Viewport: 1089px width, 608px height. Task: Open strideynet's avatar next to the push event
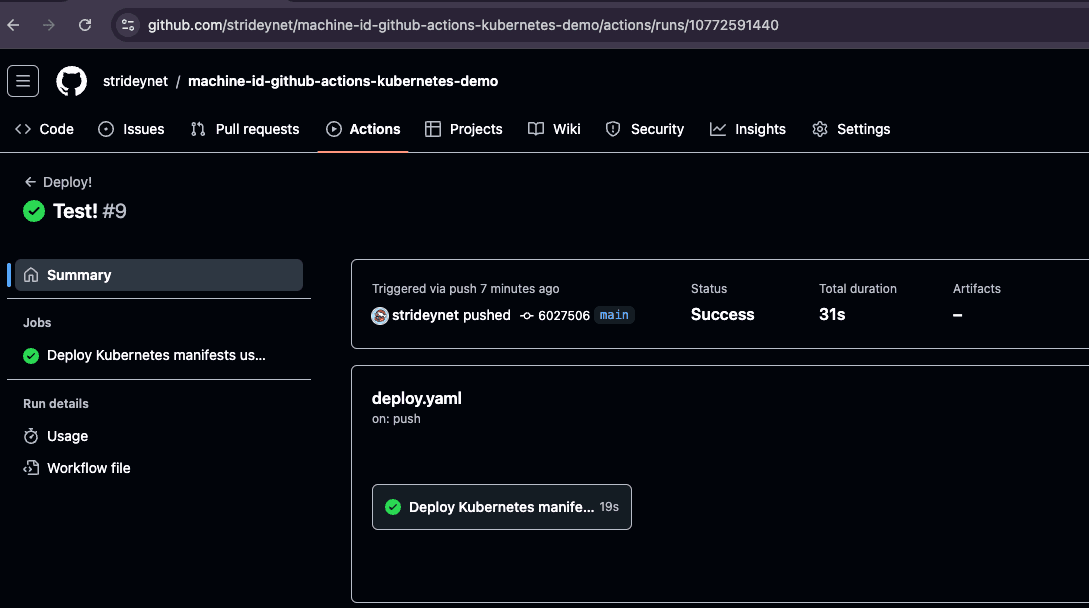coord(380,315)
